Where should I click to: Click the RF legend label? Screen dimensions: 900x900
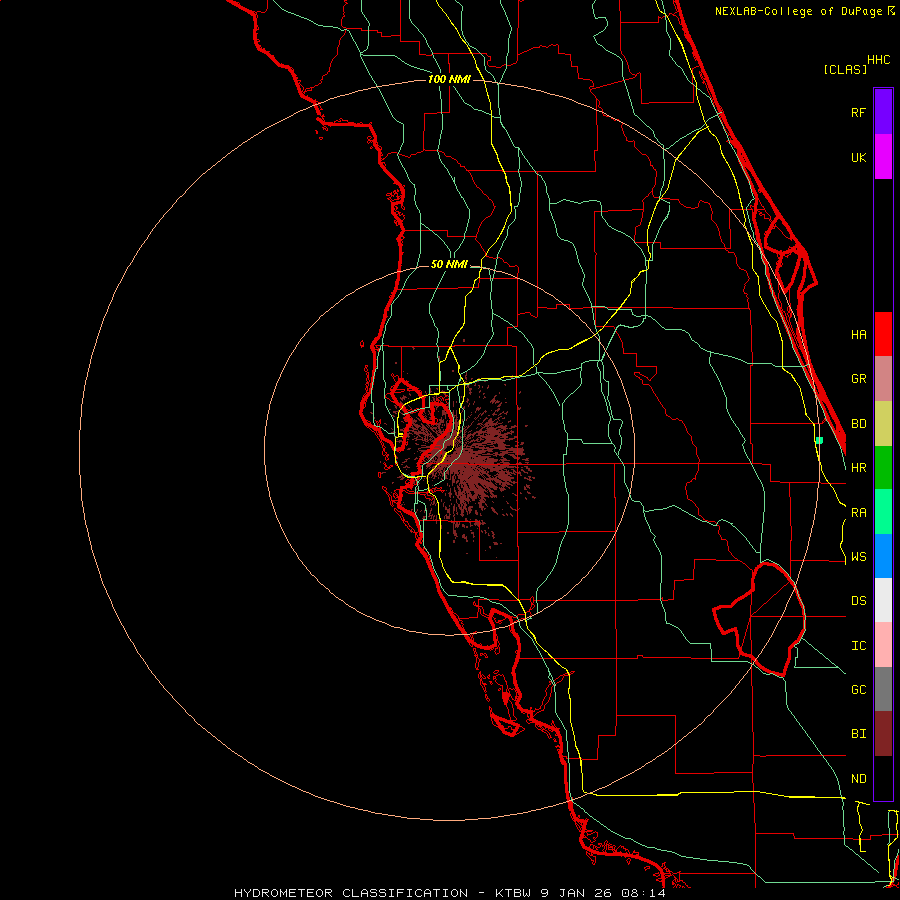[x=858, y=112]
